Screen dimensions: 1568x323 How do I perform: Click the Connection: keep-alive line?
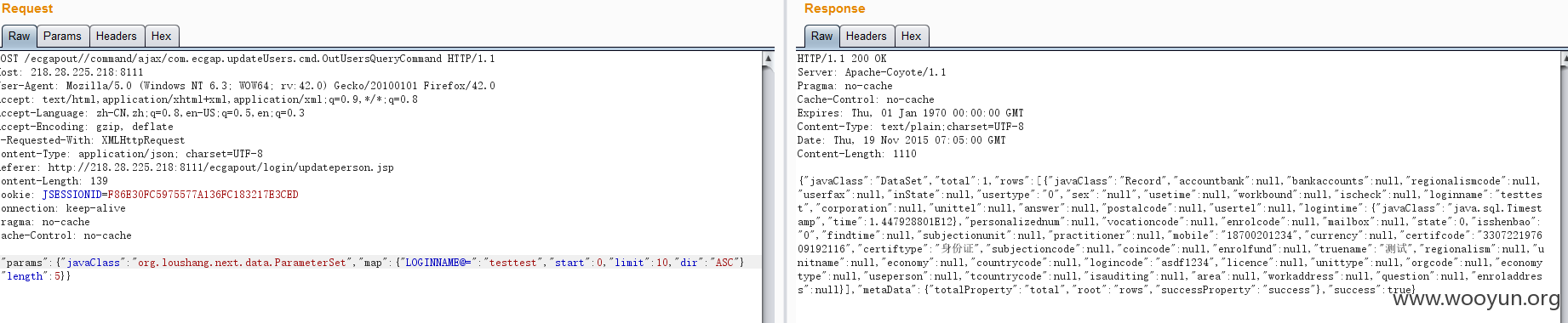63,208
